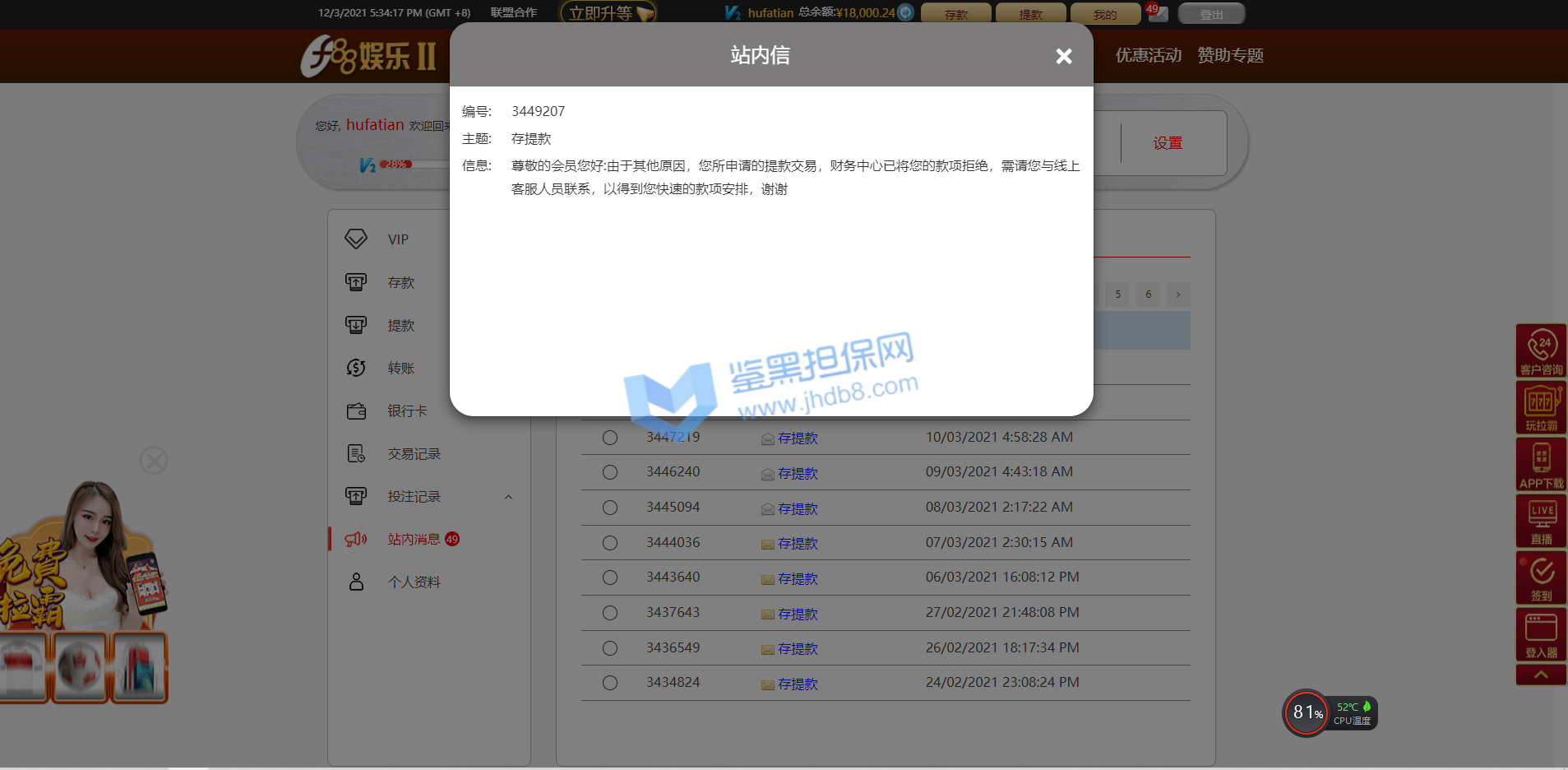Dismiss the floating promo with round X
Viewport: 1568px width, 770px height.
pyautogui.click(x=154, y=460)
